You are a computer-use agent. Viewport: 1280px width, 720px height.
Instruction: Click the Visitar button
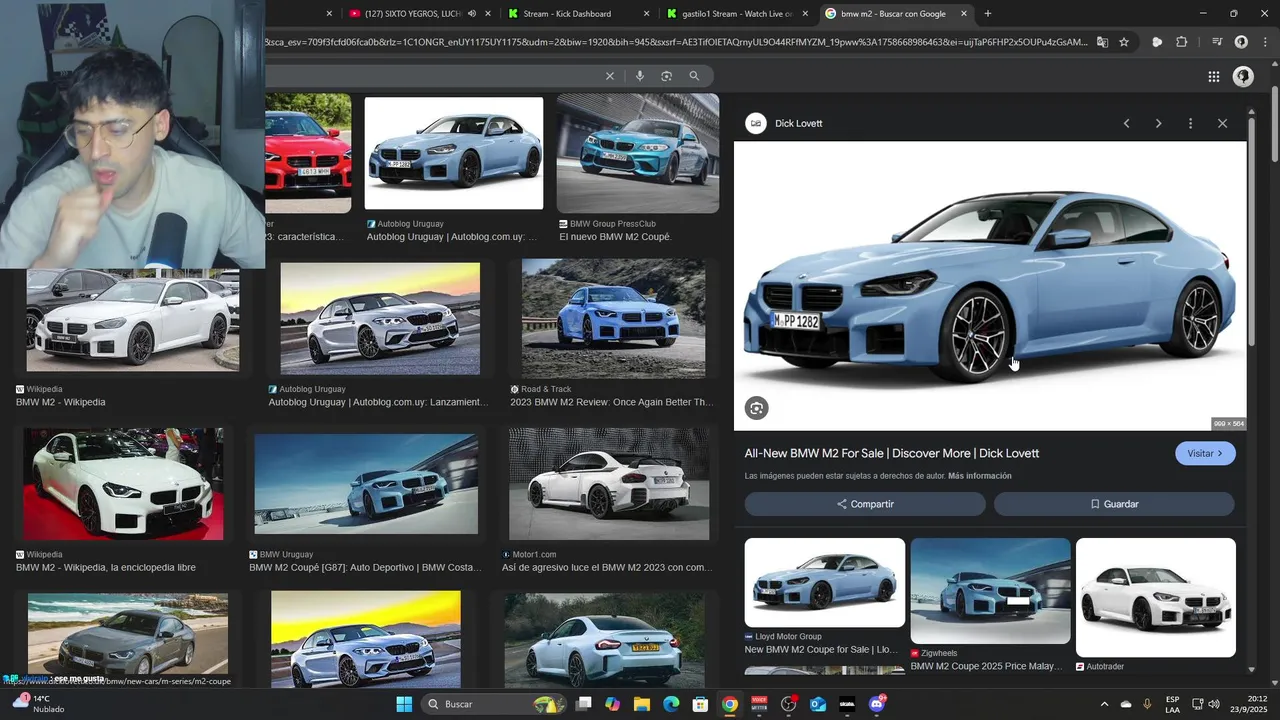tap(1205, 453)
